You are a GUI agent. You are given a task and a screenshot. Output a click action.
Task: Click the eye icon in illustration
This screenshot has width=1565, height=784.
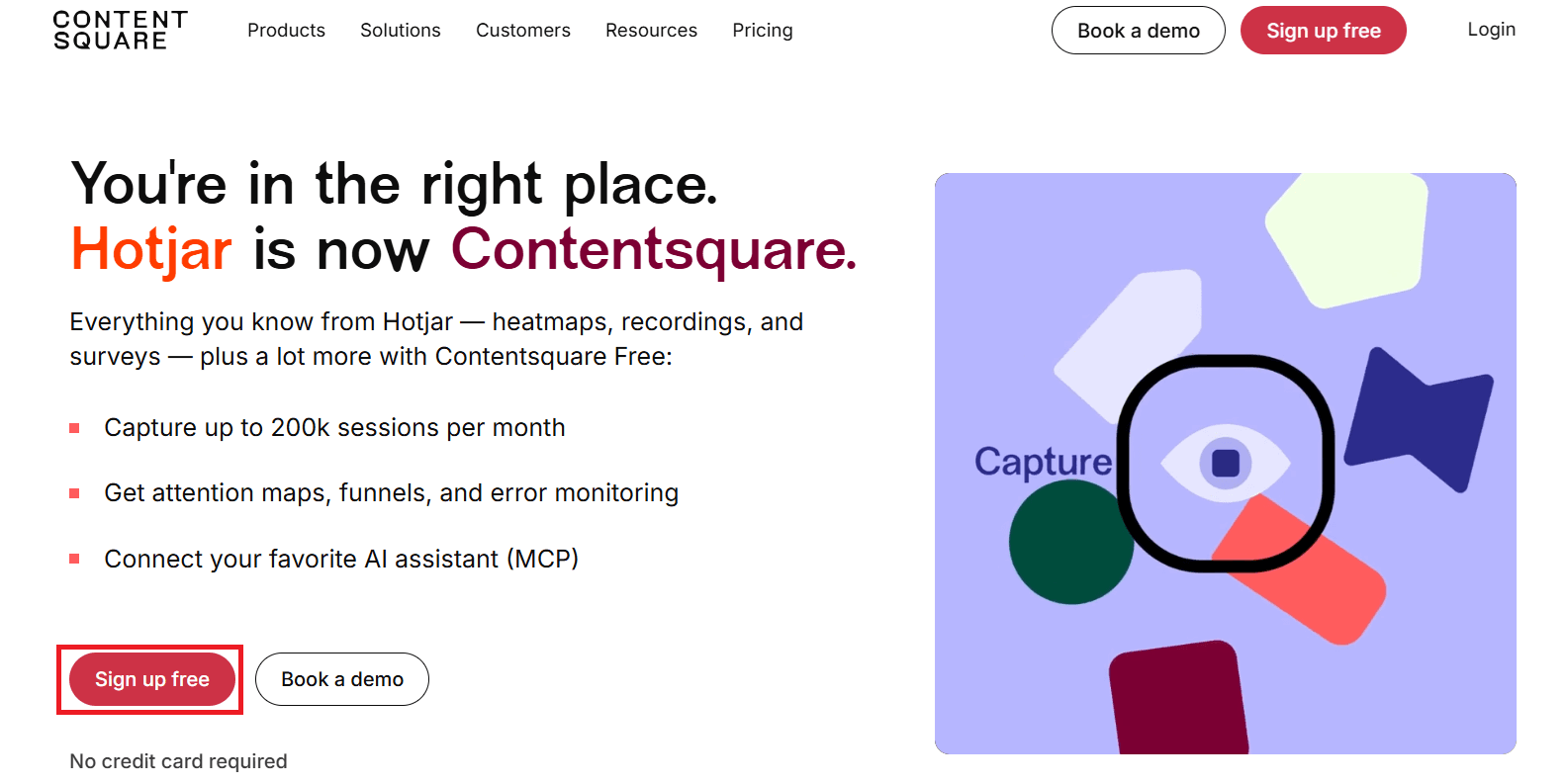(1226, 463)
